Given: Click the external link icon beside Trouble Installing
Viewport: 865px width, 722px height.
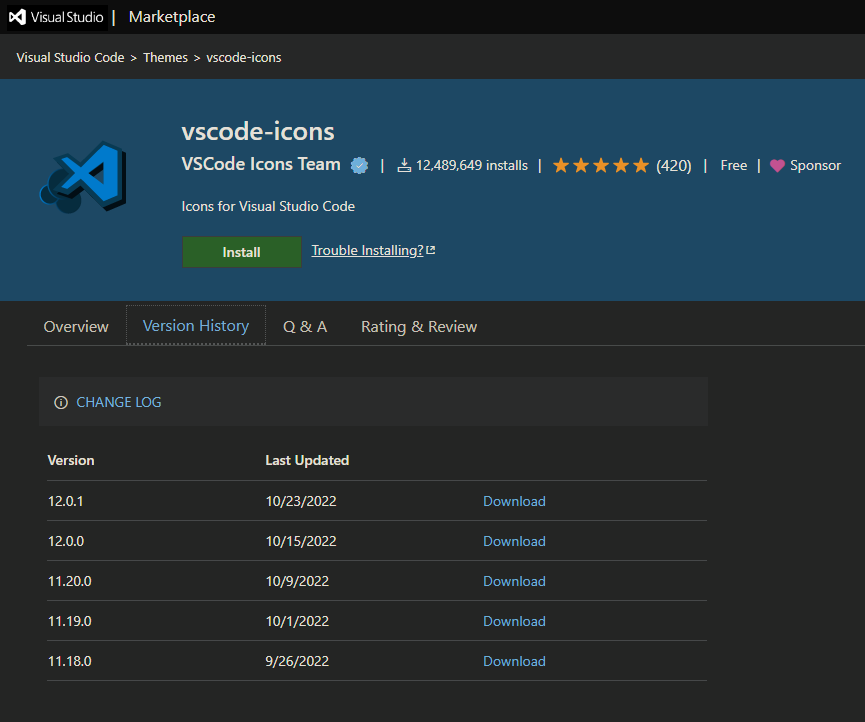Looking at the screenshot, I should 430,249.
